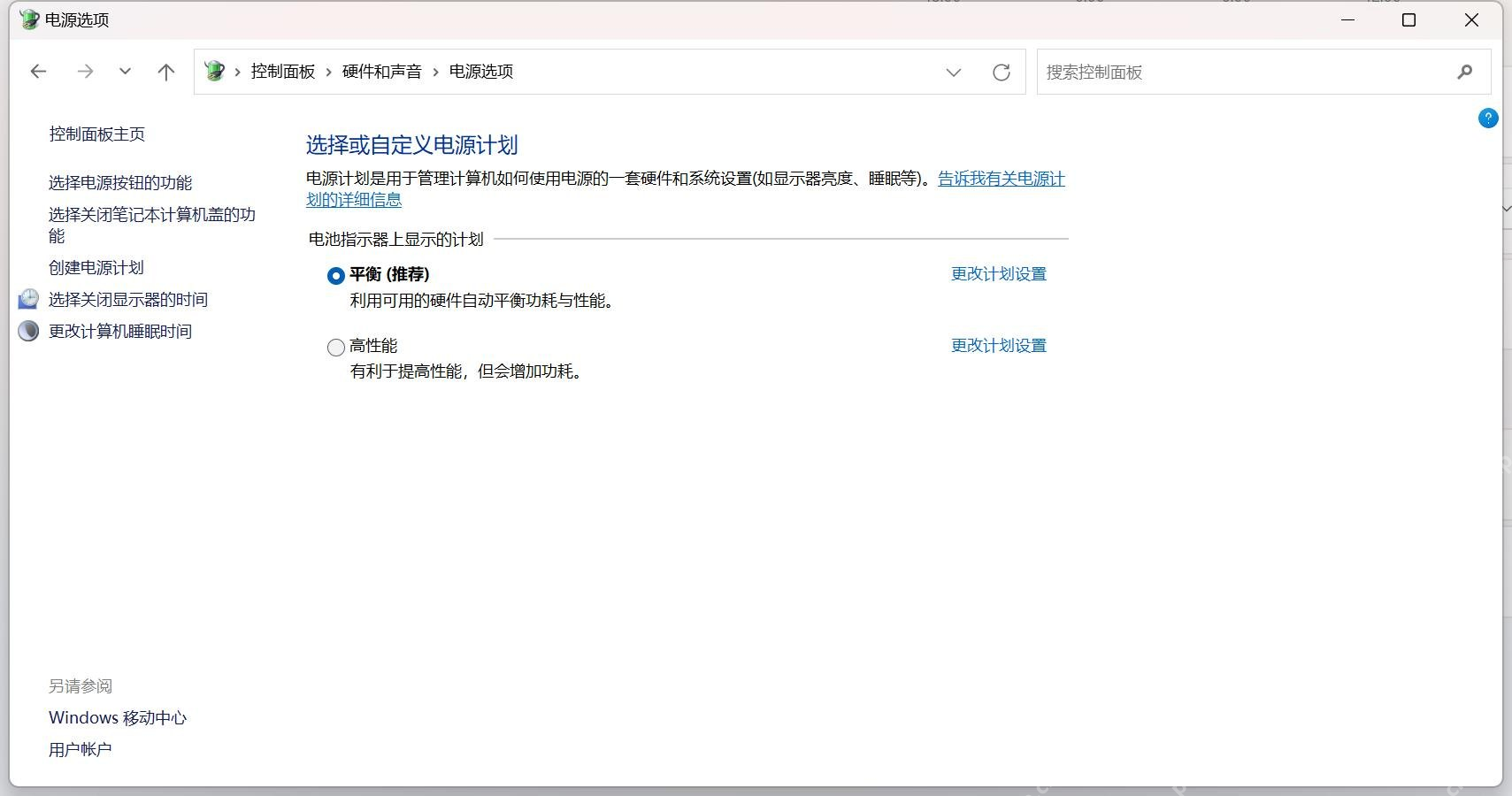Viewport: 1512px width, 796px height.
Task: Click the back navigation arrow
Action: click(x=38, y=72)
